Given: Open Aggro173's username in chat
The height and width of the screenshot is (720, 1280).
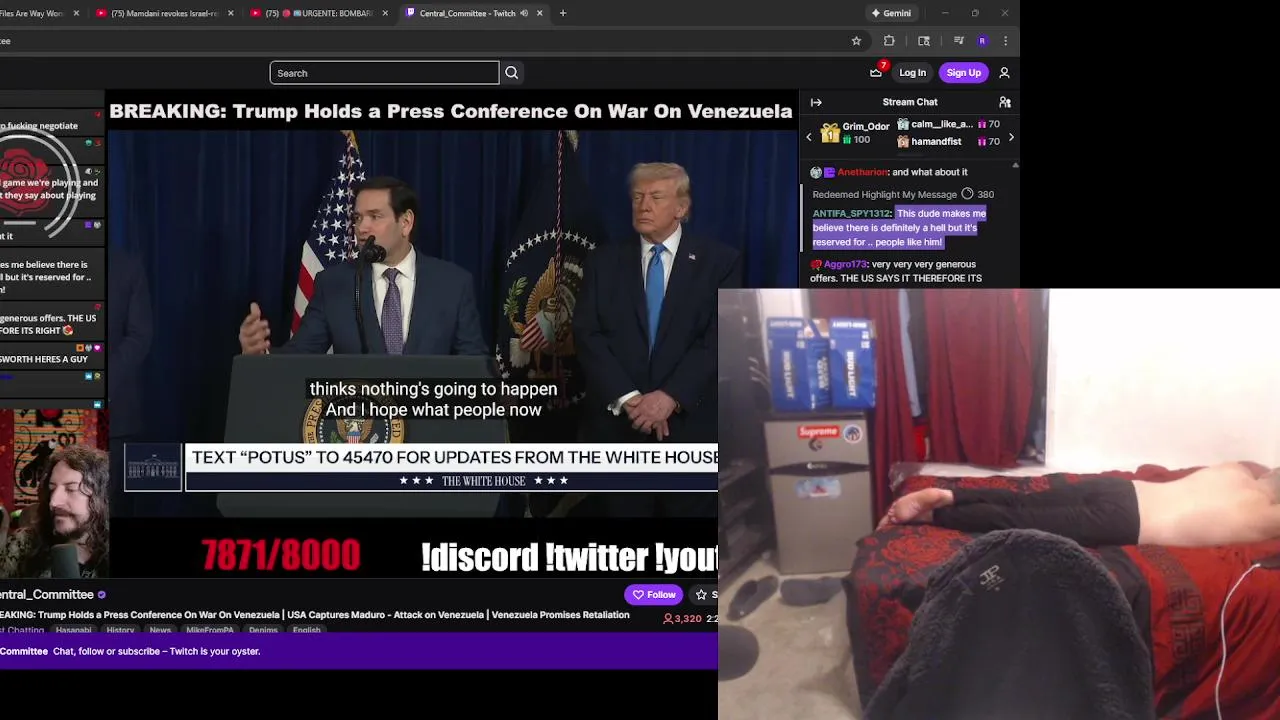Looking at the screenshot, I should [x=845, y=264].
